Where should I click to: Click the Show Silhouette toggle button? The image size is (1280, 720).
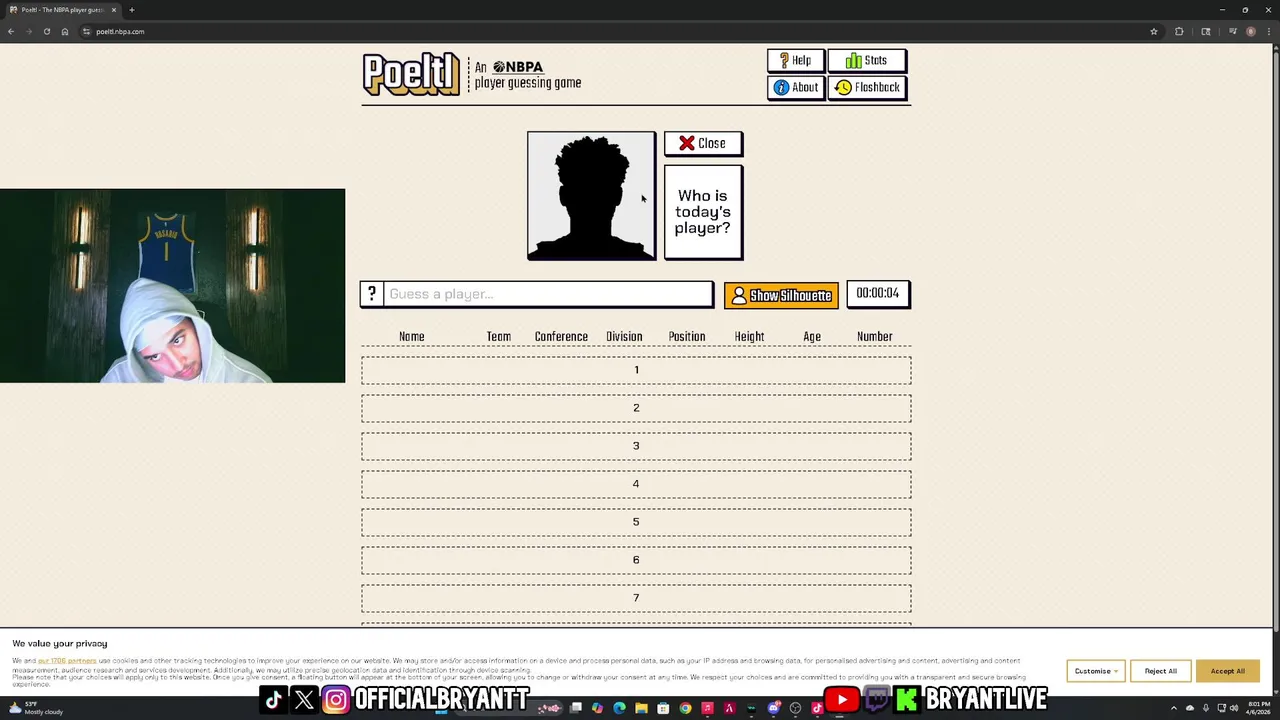point(781,296)
